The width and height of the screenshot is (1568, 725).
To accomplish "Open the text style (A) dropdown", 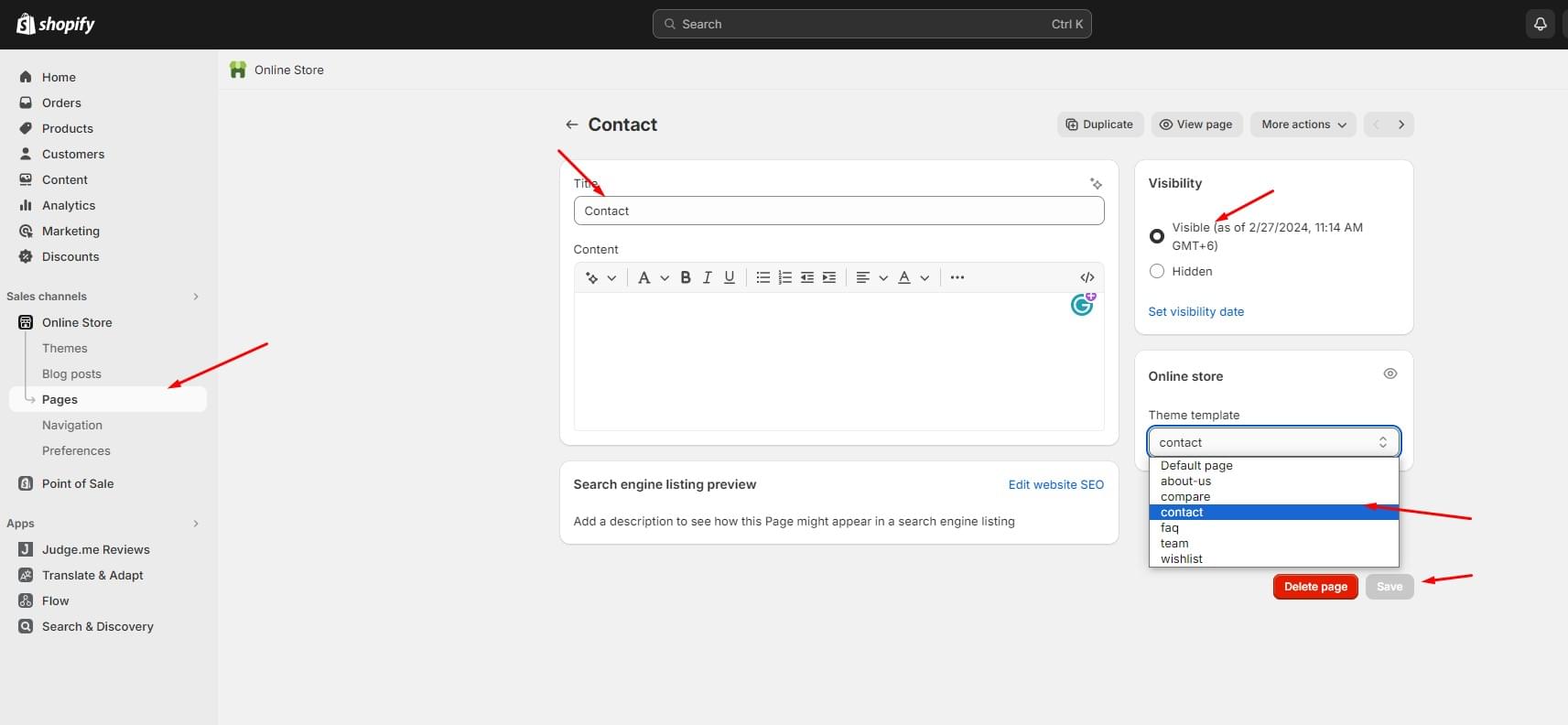I will tap(654, 277).
